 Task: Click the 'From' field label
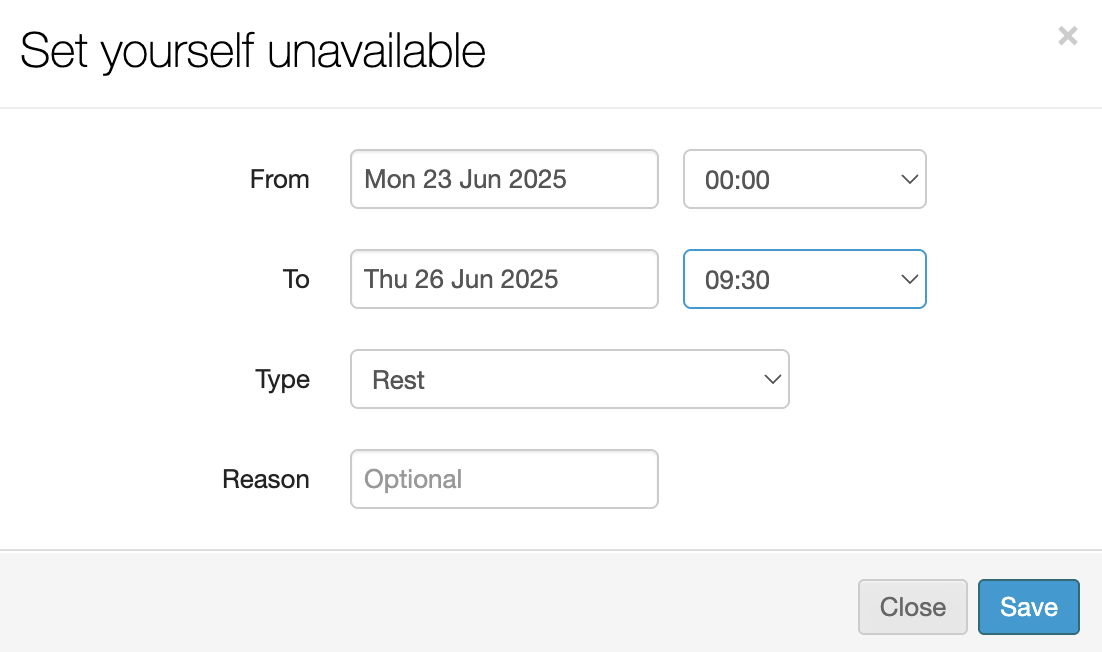coord(280,180)
